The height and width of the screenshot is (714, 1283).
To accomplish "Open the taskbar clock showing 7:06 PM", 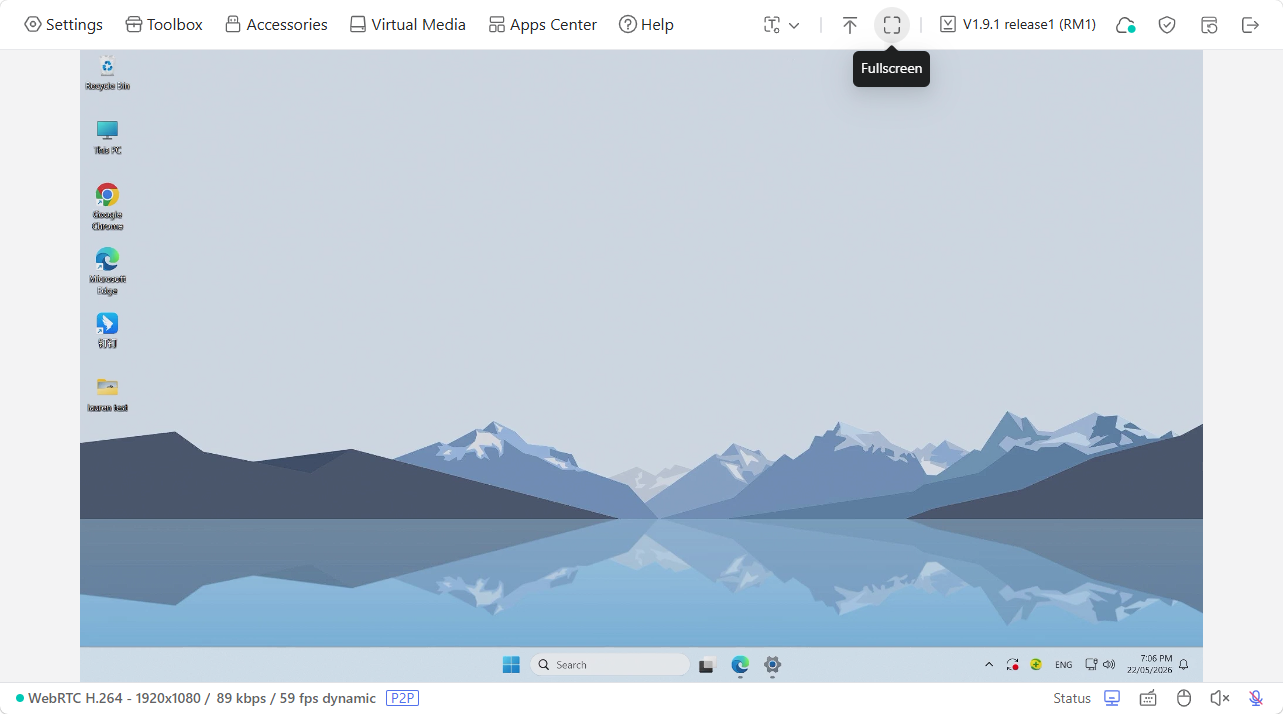I will point(1149,664).
